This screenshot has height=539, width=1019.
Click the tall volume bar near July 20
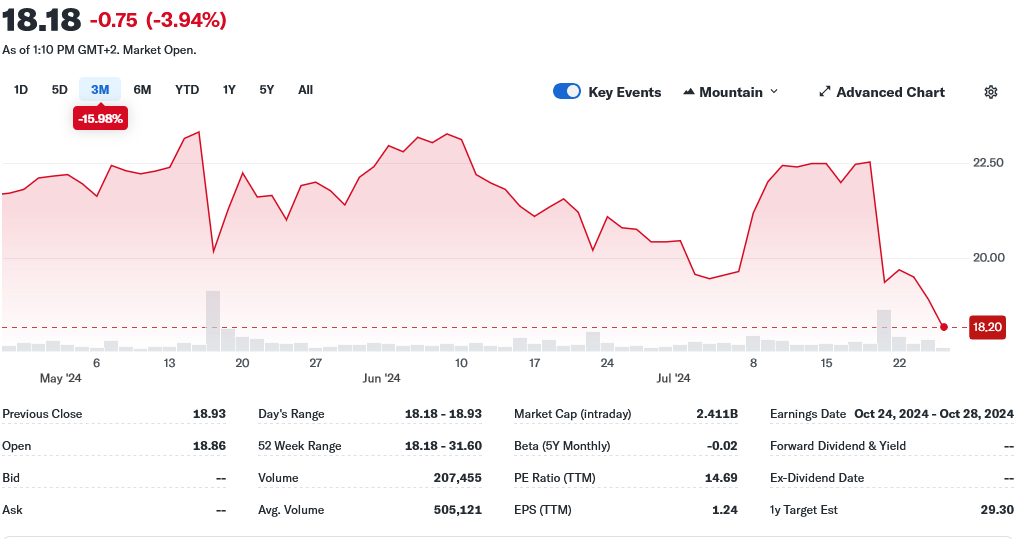[x=883, y=330]
